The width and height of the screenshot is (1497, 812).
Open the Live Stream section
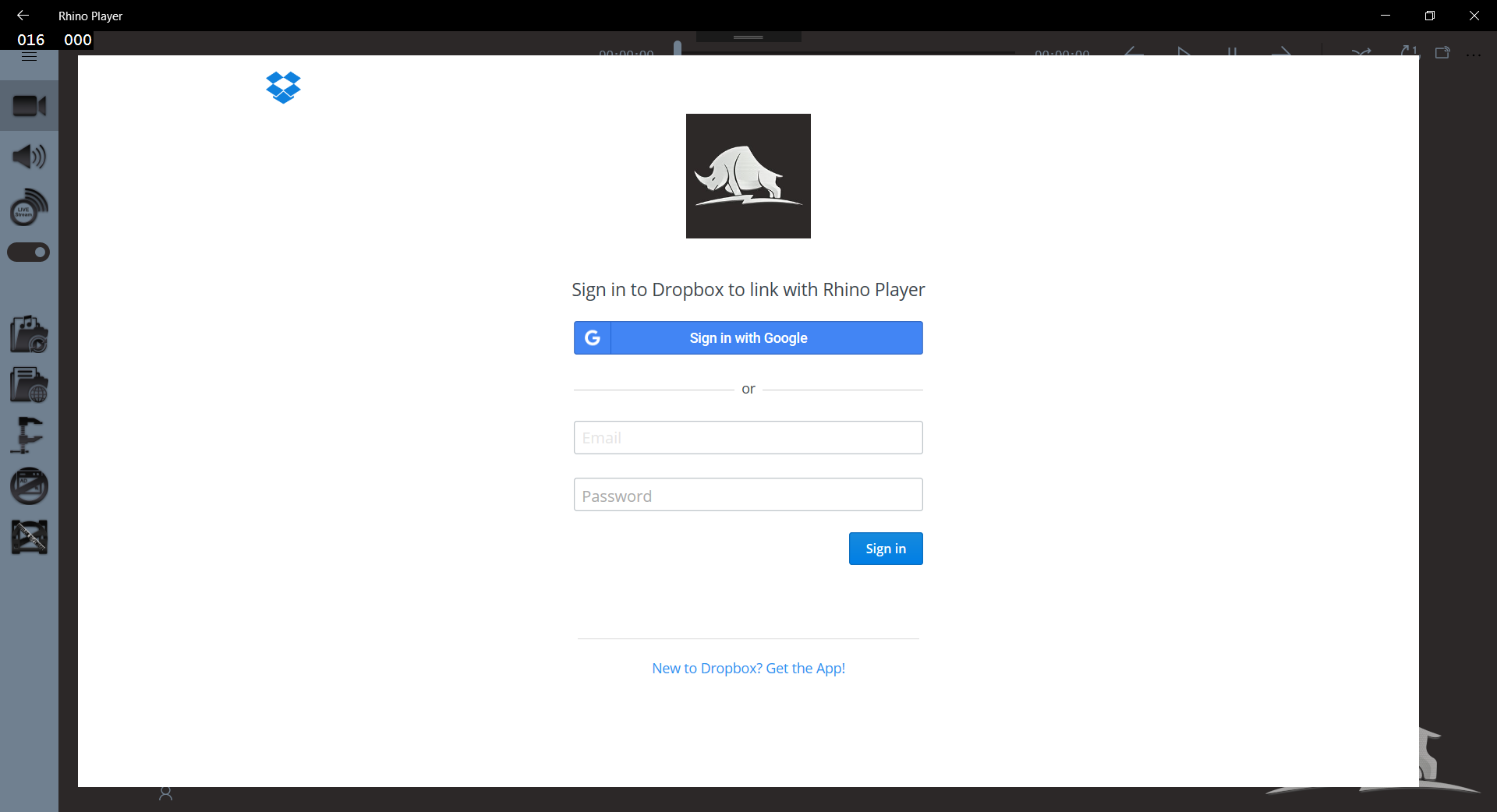(x=30, y=207)
